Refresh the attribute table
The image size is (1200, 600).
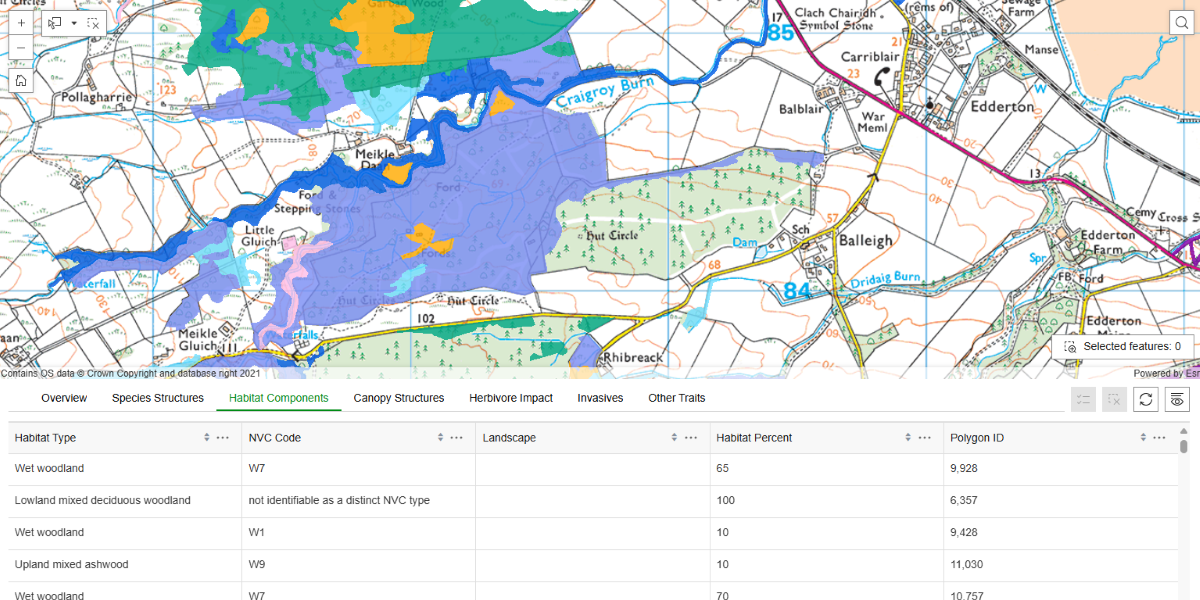(1146, 399)
